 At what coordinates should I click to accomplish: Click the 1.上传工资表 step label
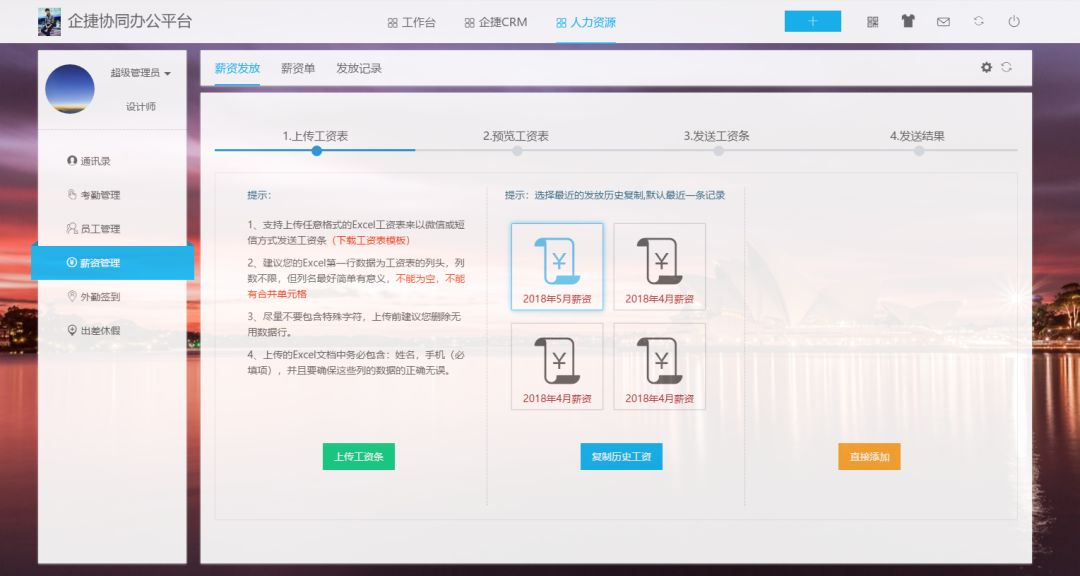[315, 136]
